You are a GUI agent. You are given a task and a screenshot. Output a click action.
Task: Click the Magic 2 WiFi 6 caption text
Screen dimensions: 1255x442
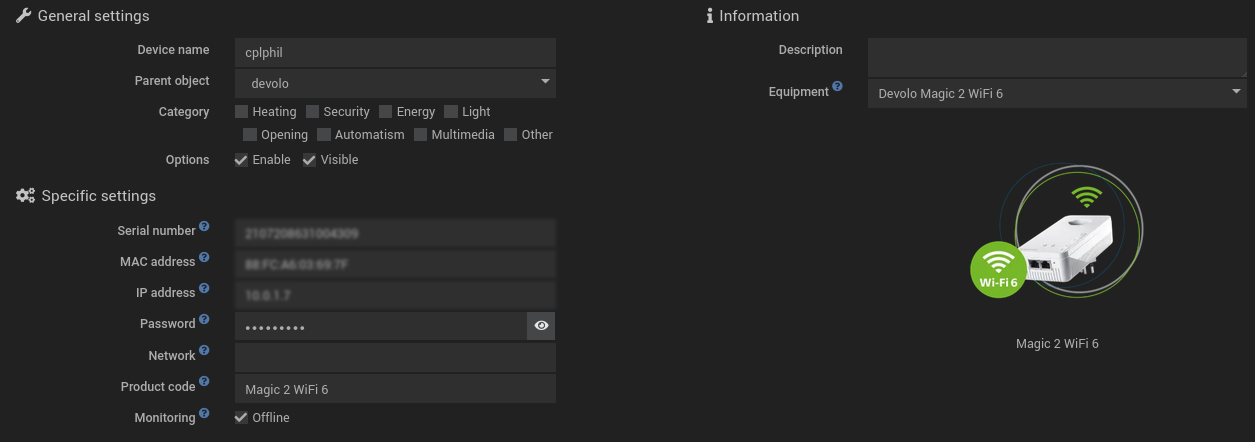(1057, 343)
